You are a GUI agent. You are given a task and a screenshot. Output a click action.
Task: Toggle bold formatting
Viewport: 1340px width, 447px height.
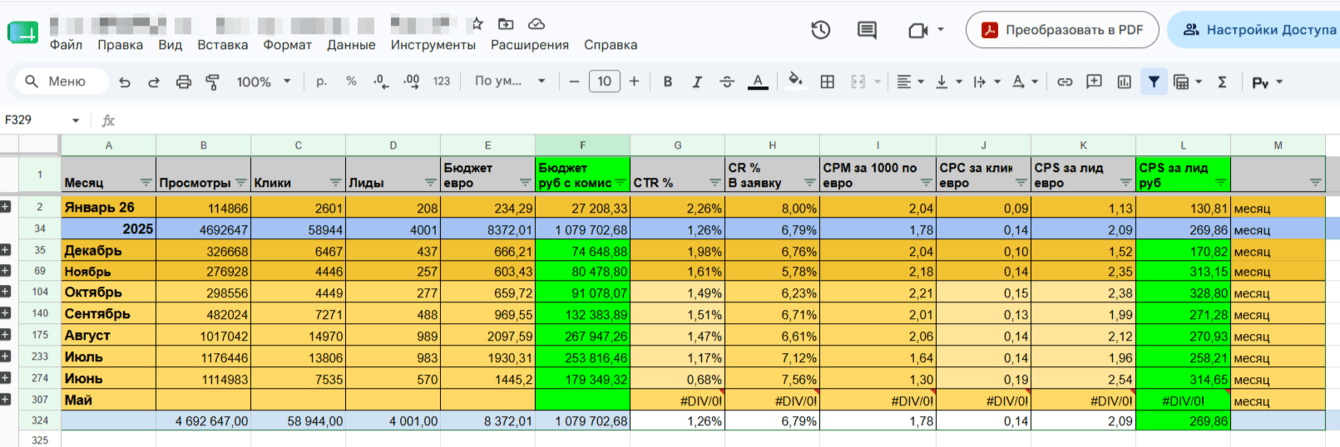point(668,82)
